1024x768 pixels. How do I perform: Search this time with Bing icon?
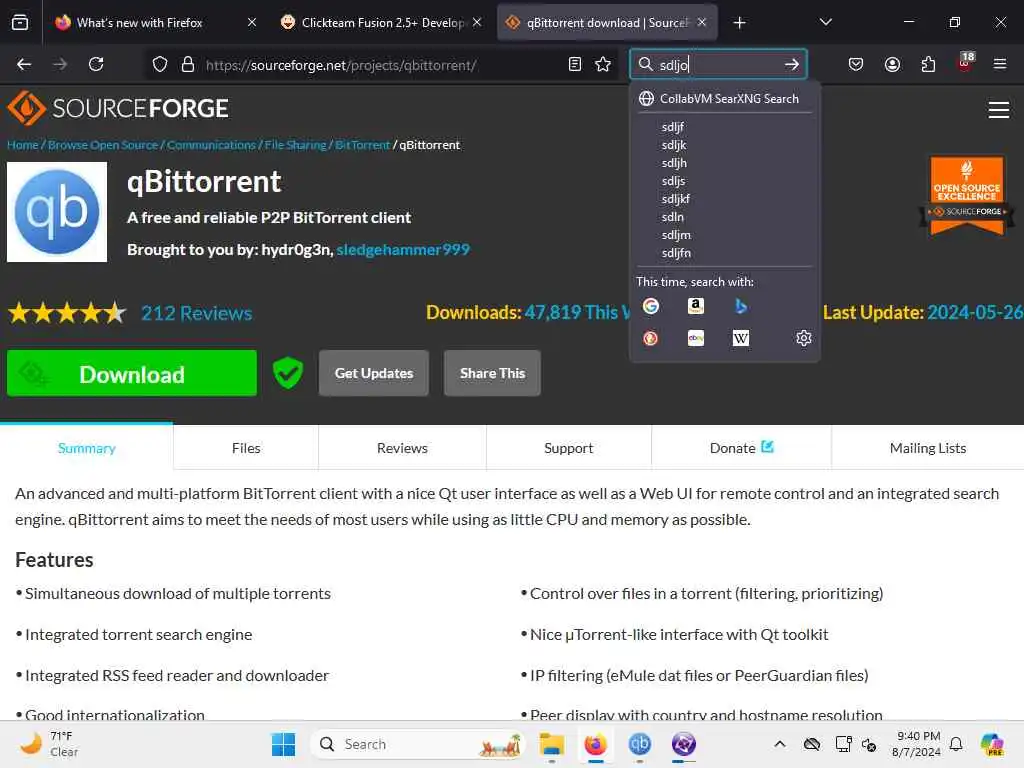pyautogui.click(x=741, y=306)
